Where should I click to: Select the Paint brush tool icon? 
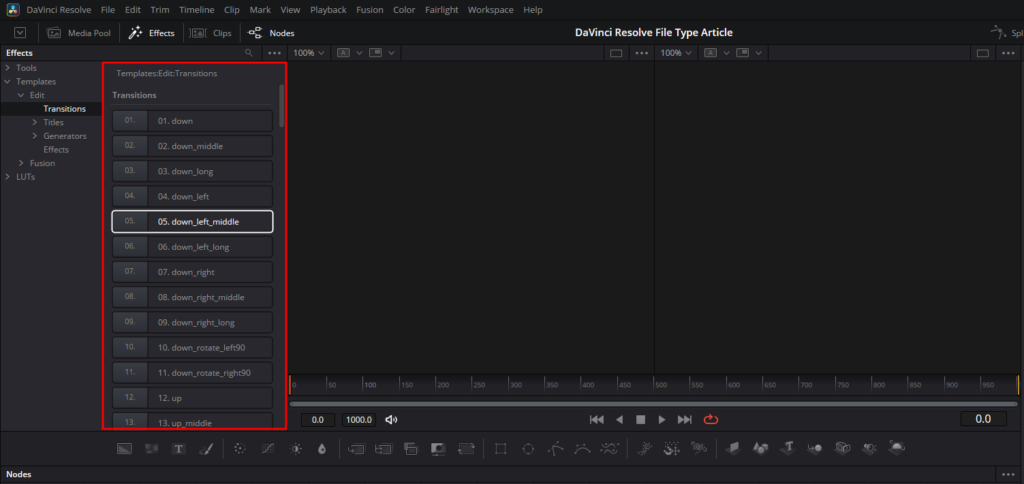coord(205,449)
